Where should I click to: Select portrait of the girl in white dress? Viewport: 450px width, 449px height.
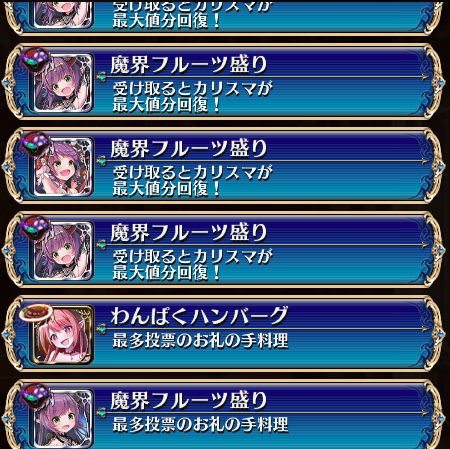pos(63,166)
